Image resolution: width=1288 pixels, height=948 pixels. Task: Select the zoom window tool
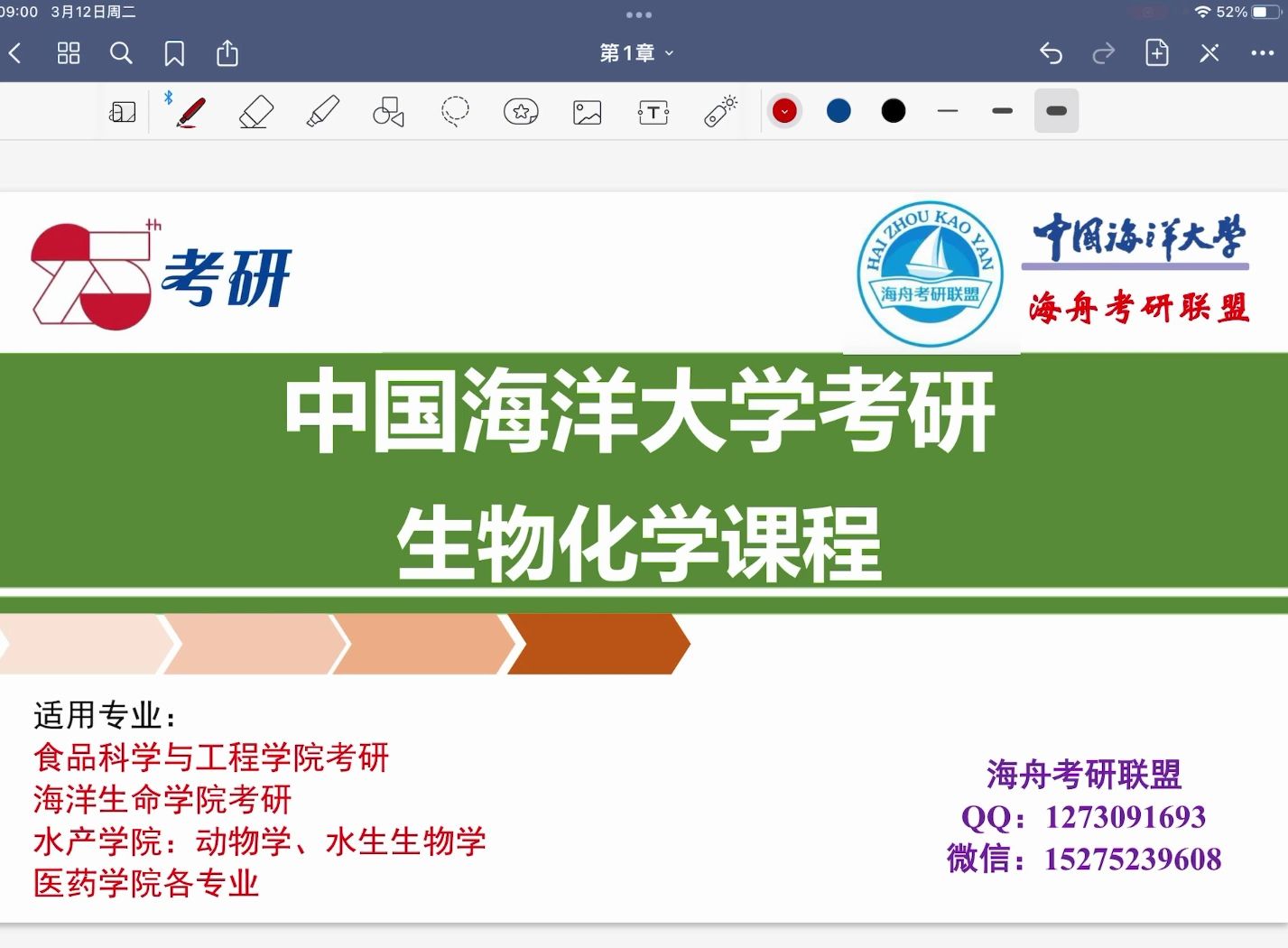click(x=123, y=112)
